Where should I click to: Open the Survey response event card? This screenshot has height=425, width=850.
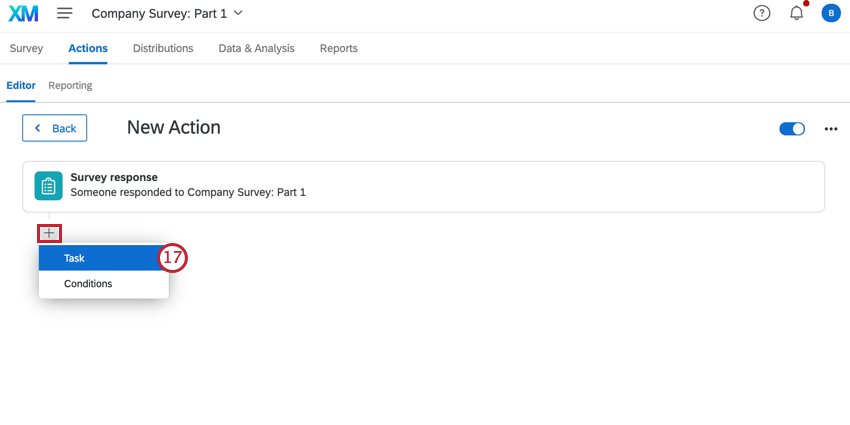pos(423,186)
